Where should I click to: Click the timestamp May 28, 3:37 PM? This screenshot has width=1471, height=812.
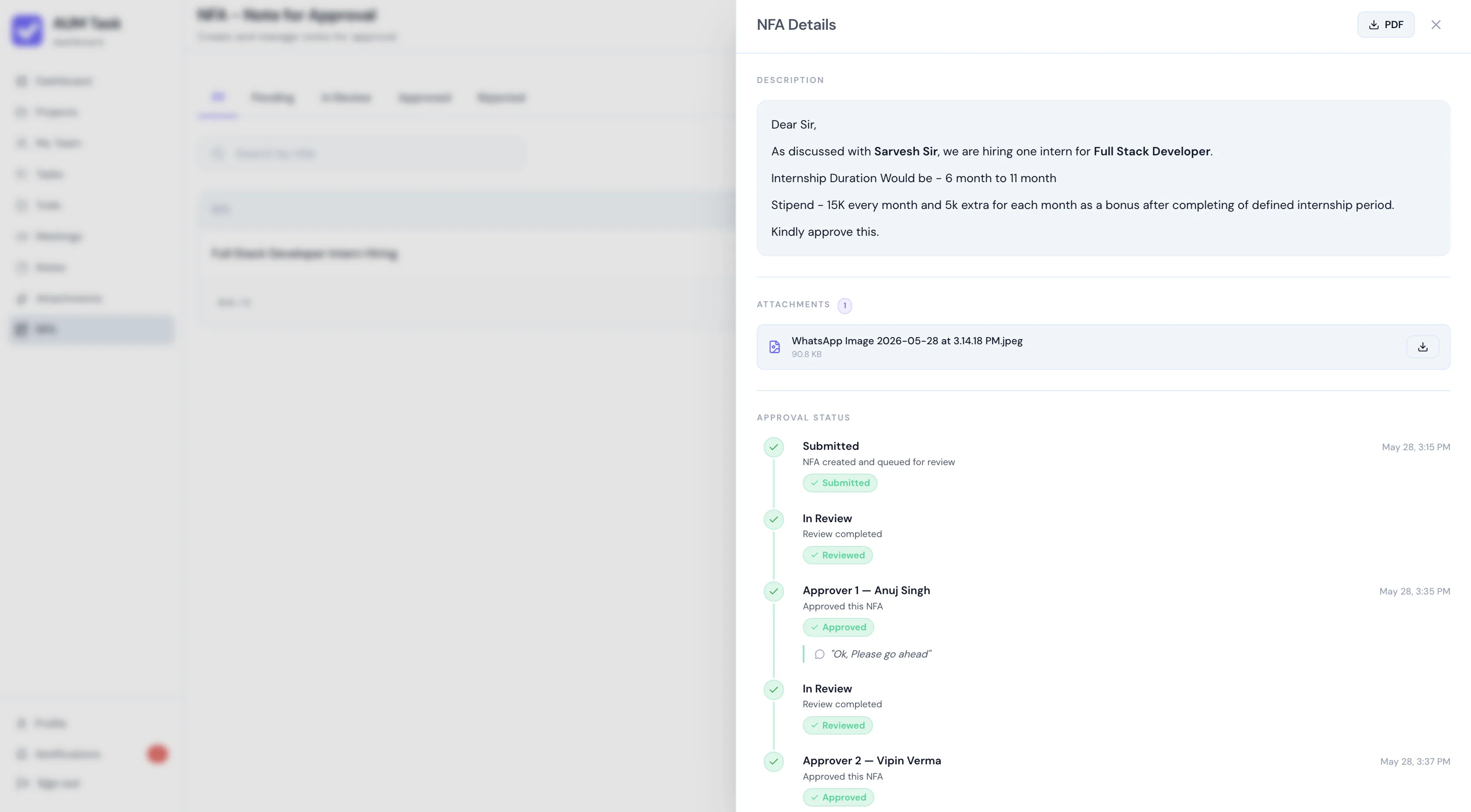[1415, 762]
